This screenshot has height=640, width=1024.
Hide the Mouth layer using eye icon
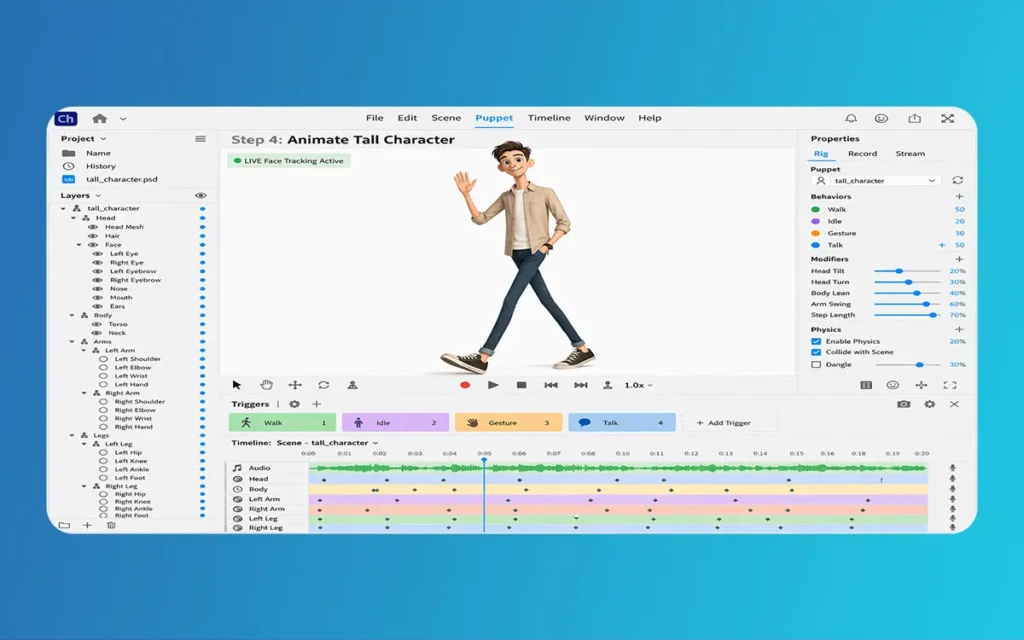click(95, 298)
